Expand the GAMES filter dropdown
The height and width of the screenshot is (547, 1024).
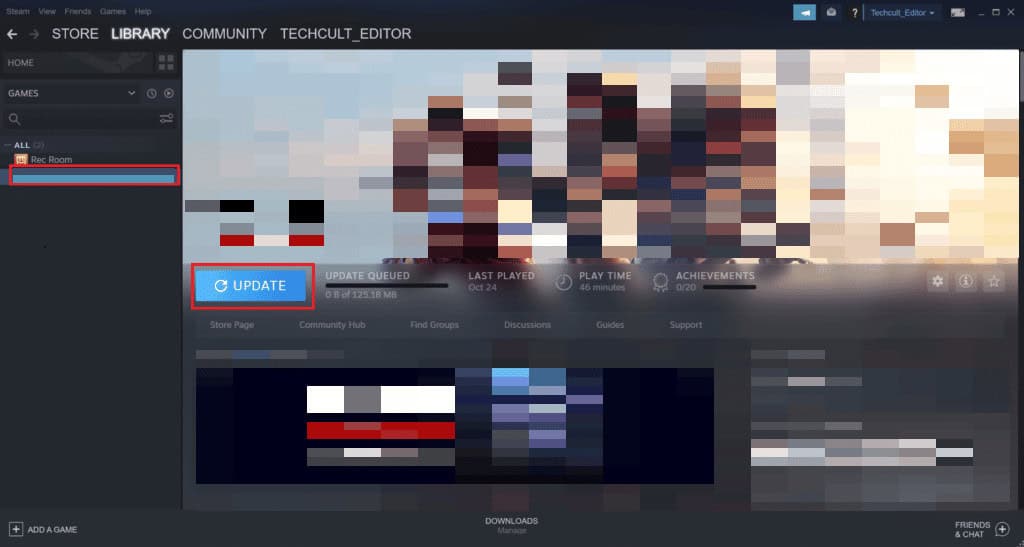coord(72,93)
